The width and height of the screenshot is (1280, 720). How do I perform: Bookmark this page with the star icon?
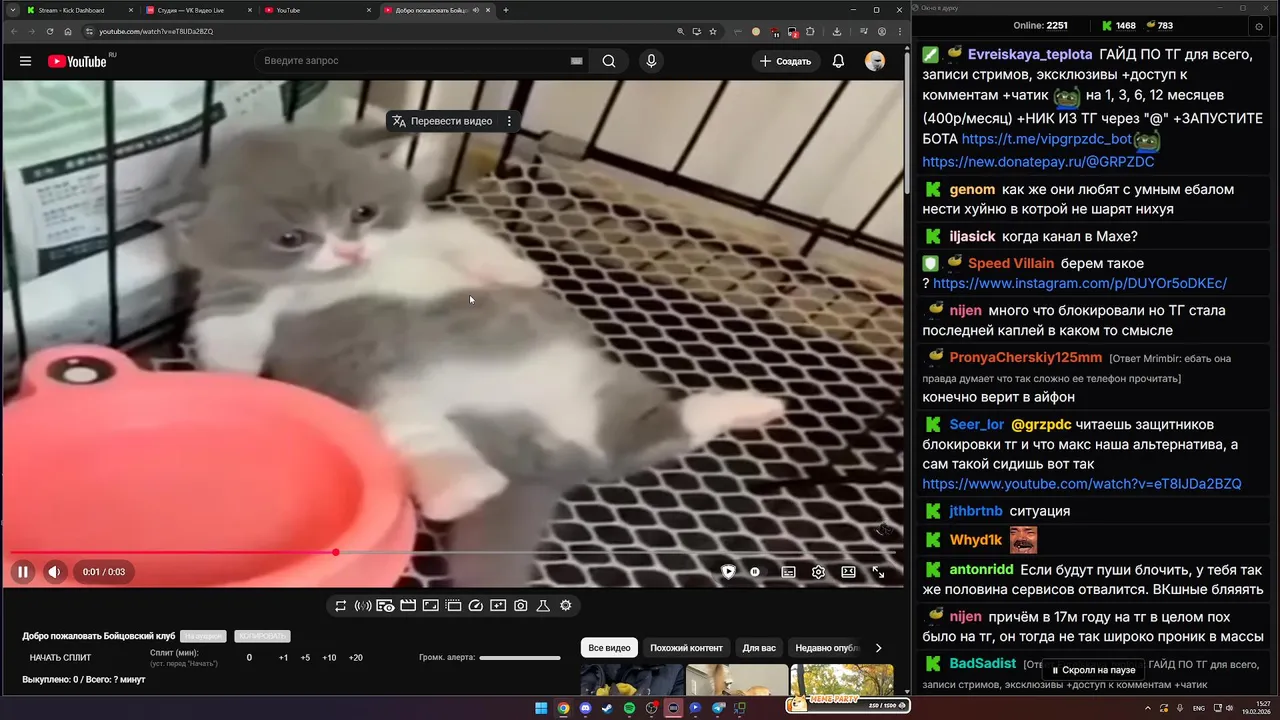click(713, 31)
